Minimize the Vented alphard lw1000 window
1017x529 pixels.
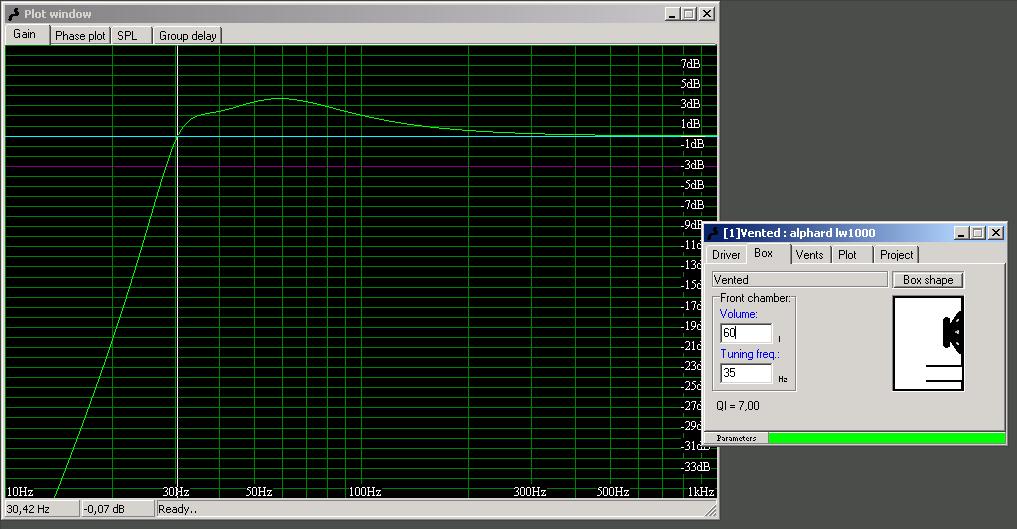(961, 233)
